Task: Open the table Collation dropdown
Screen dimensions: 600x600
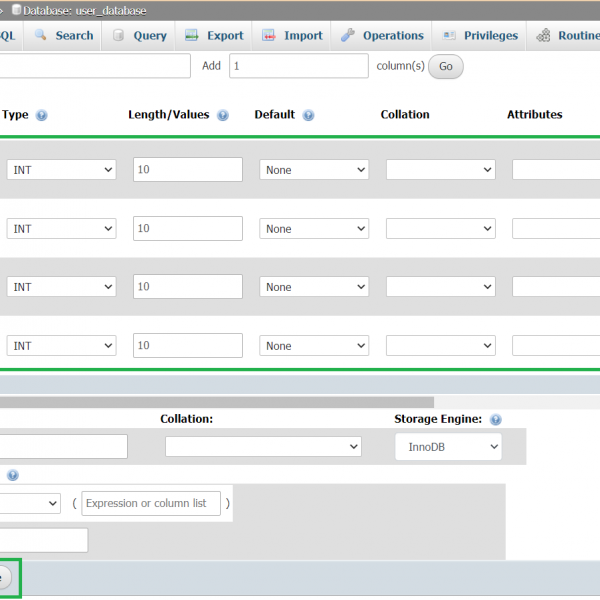Action: 263,446
